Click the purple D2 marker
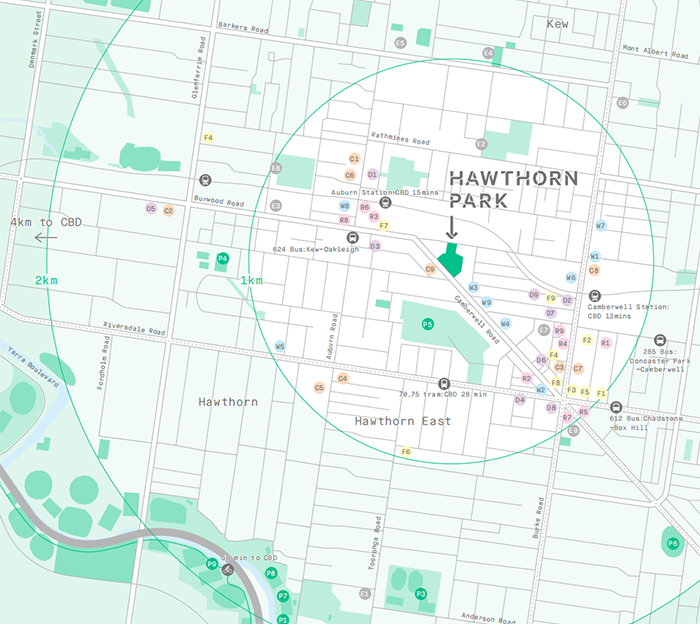 pyautogui.click(x=567, y=300)
